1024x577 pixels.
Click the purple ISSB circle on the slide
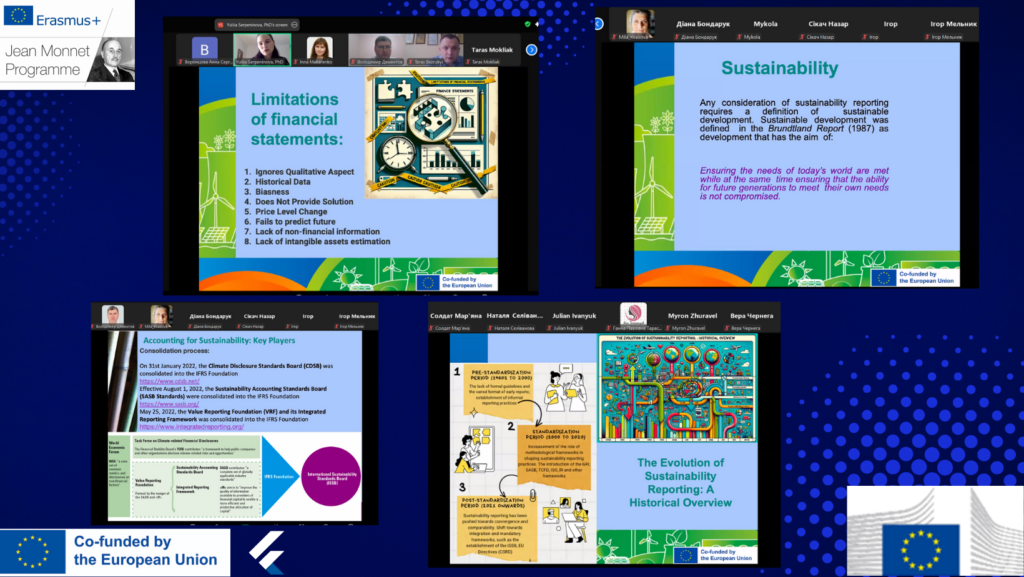pos(331,476)
